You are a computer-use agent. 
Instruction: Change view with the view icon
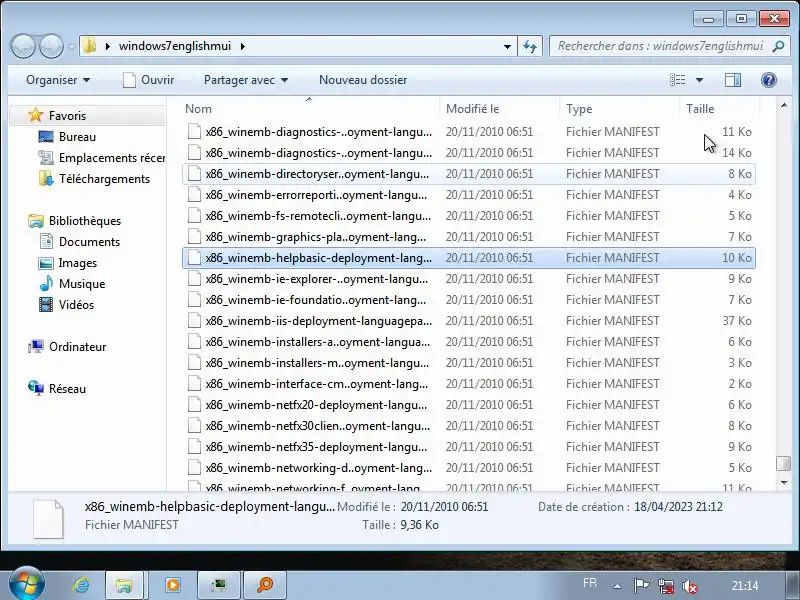tap(678, 80)
